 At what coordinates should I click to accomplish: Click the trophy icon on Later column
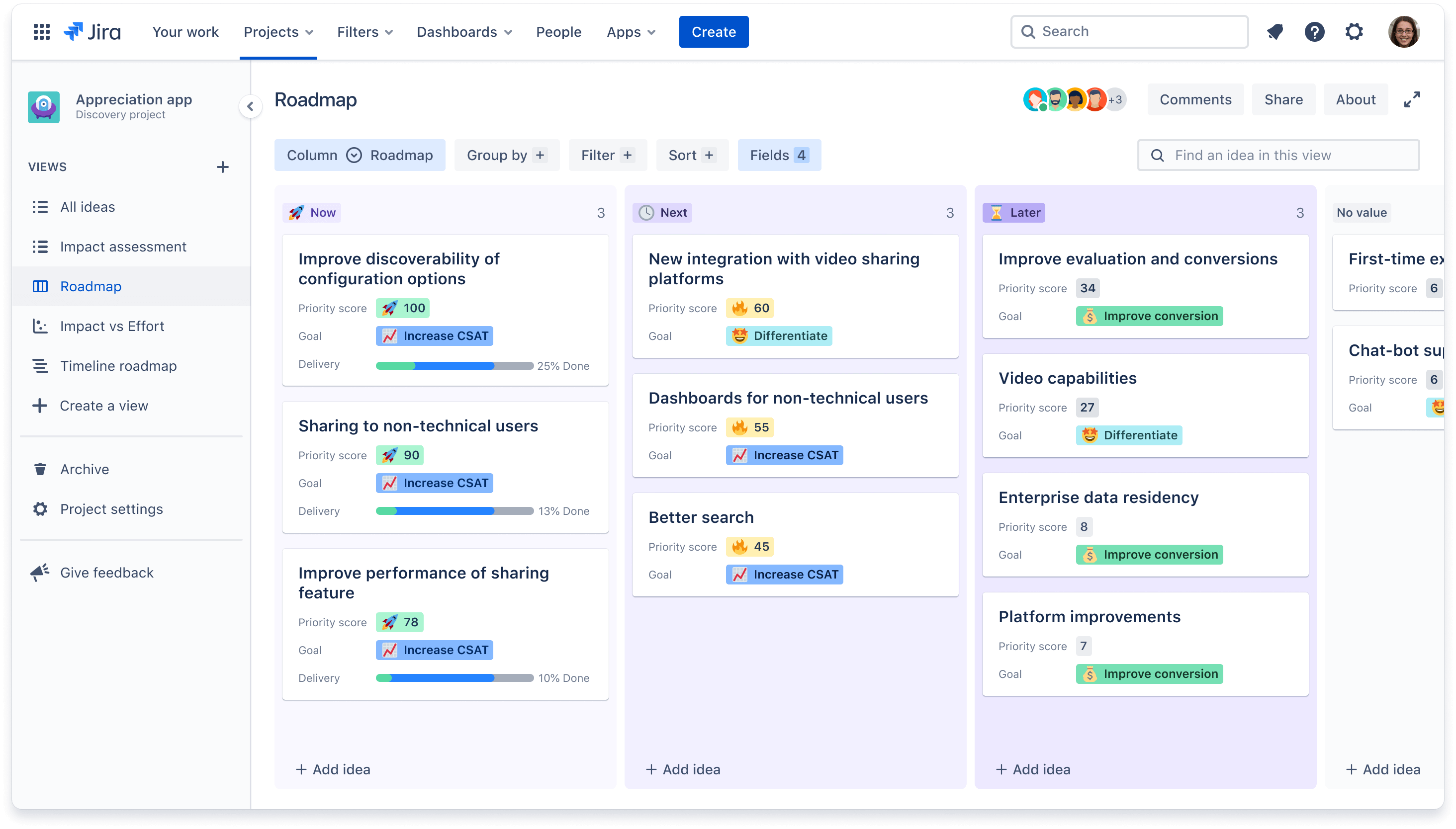997,211
